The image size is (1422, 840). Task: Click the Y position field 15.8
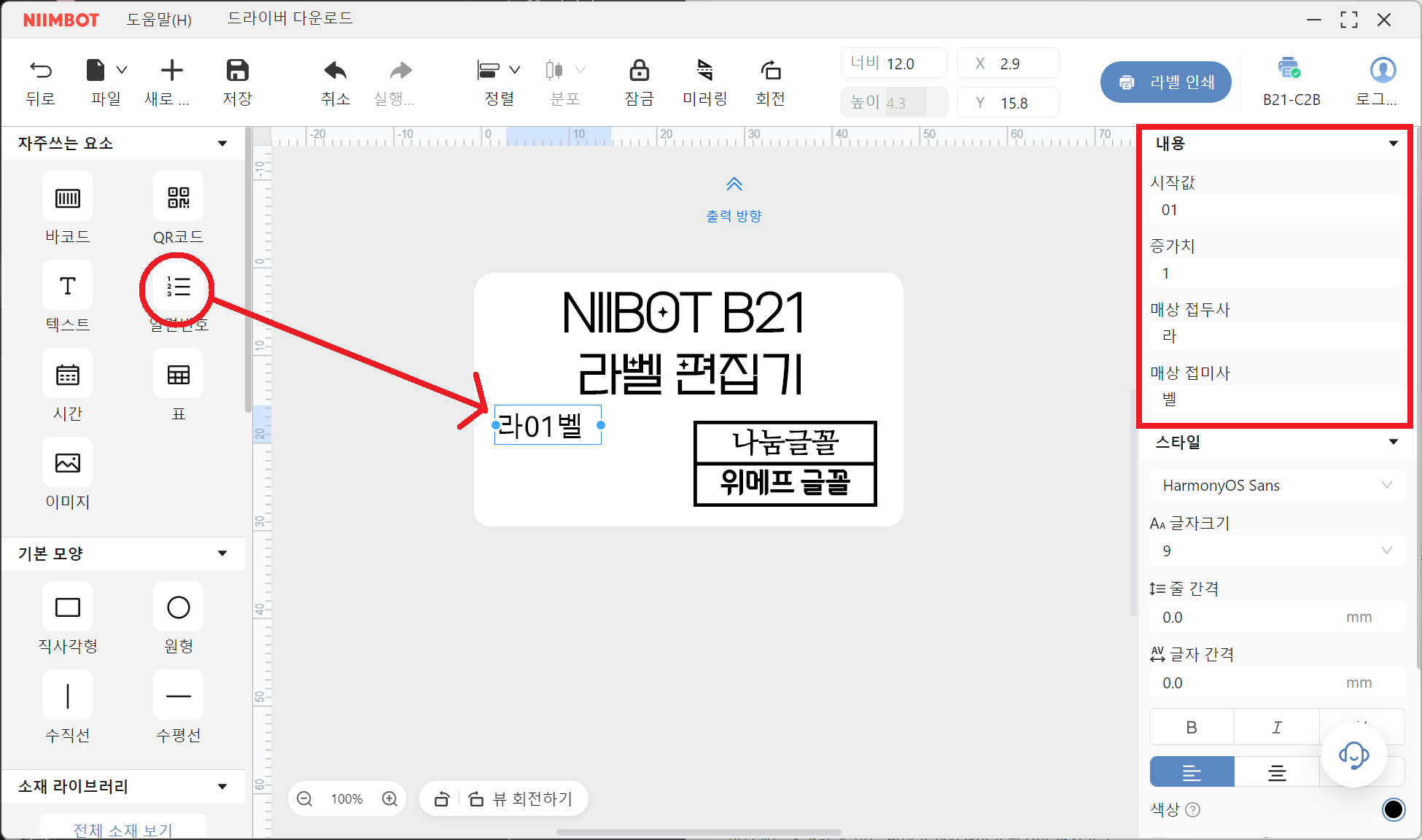coord(1008,103)
